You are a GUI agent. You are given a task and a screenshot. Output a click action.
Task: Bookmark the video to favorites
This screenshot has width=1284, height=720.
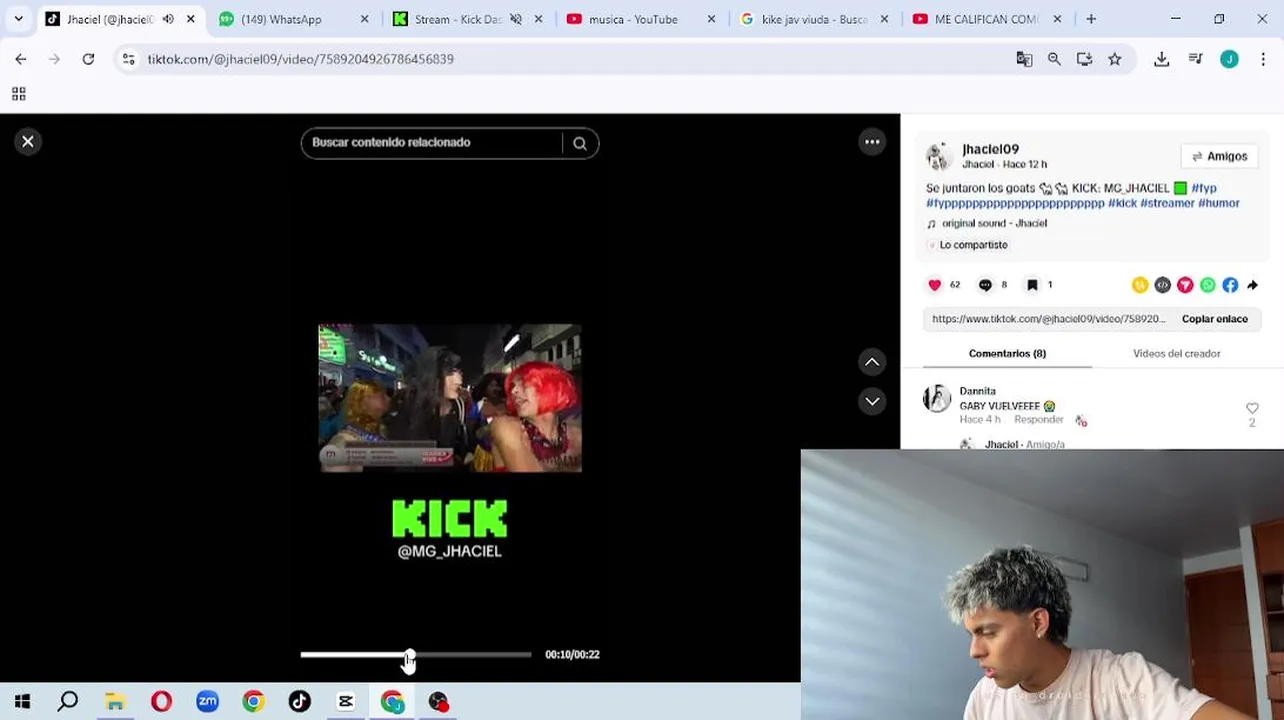[1032, 285]
